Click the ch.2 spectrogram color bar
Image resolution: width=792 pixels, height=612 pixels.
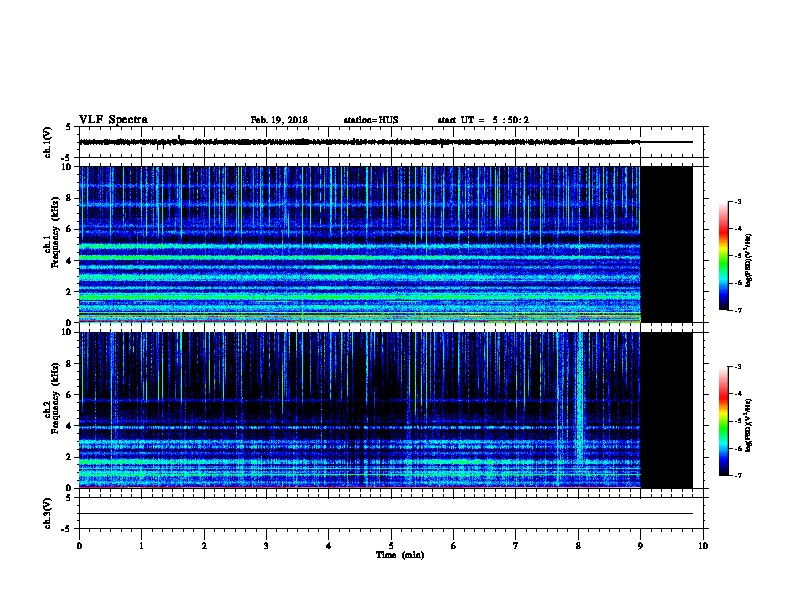[x=723, y=421]
